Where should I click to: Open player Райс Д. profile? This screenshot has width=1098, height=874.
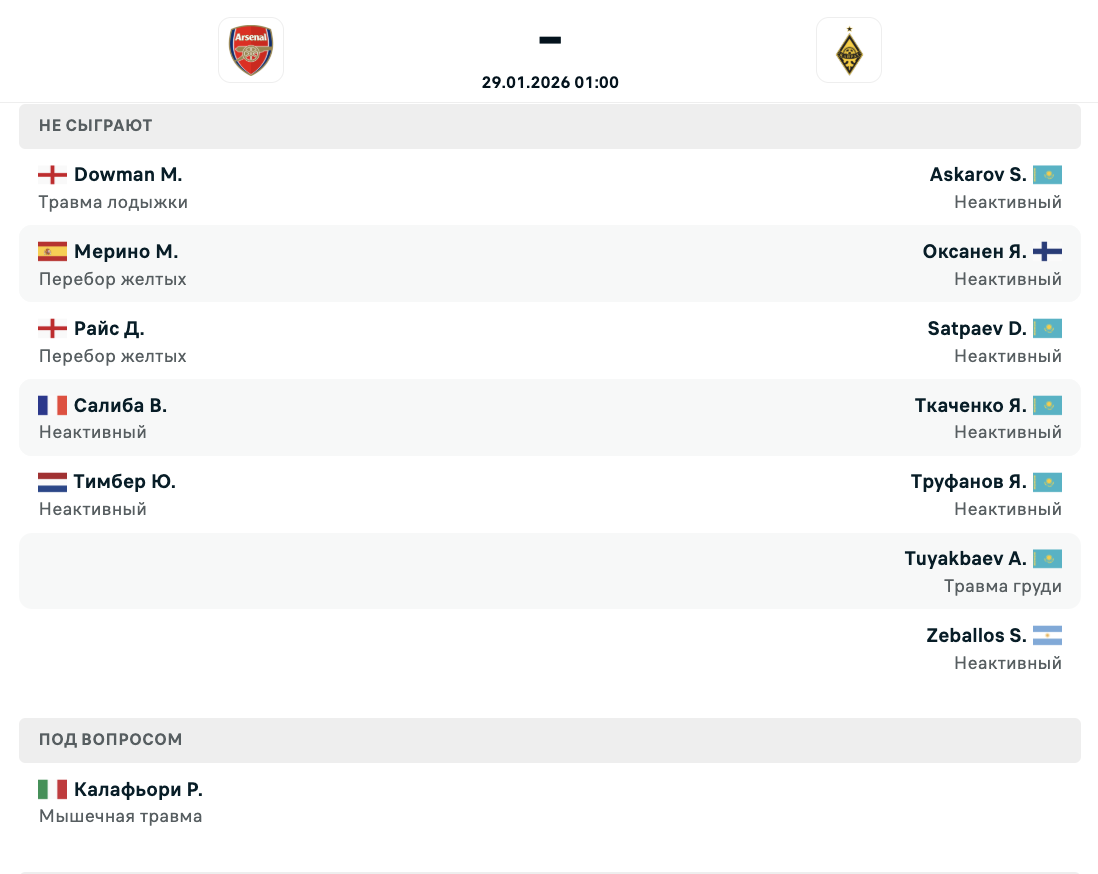point(109,328)
